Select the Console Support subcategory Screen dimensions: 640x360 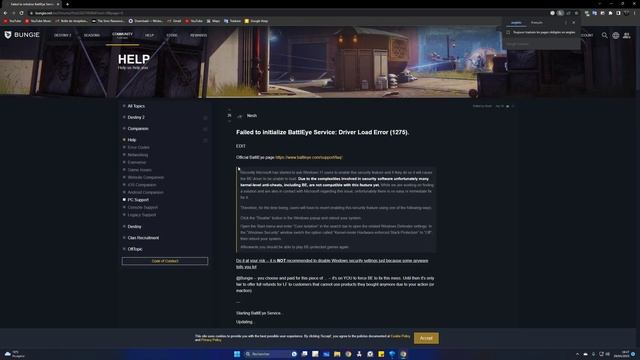point(142,207)
